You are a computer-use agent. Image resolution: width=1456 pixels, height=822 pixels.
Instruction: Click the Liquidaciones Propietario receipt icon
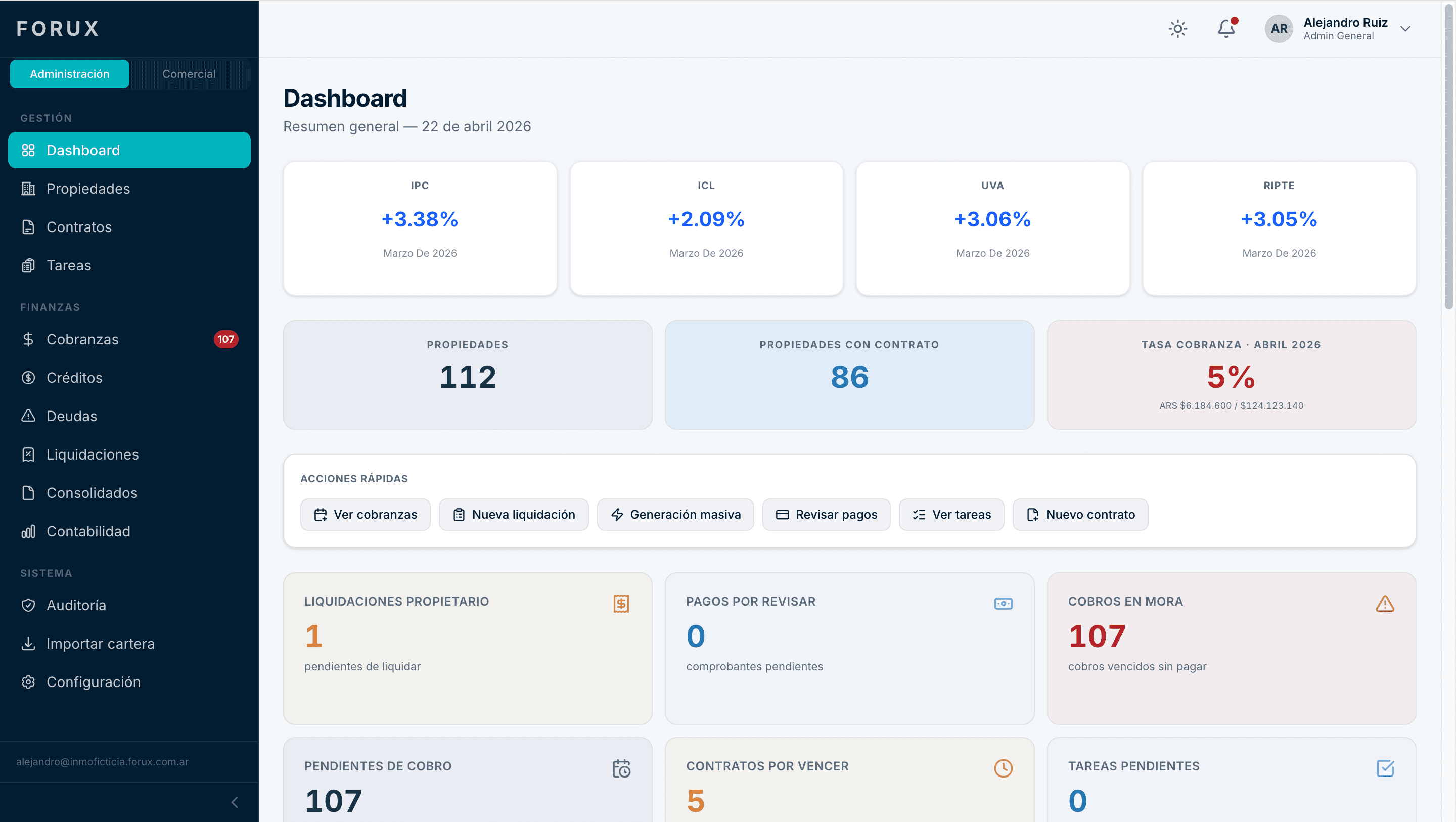(621, 603)
